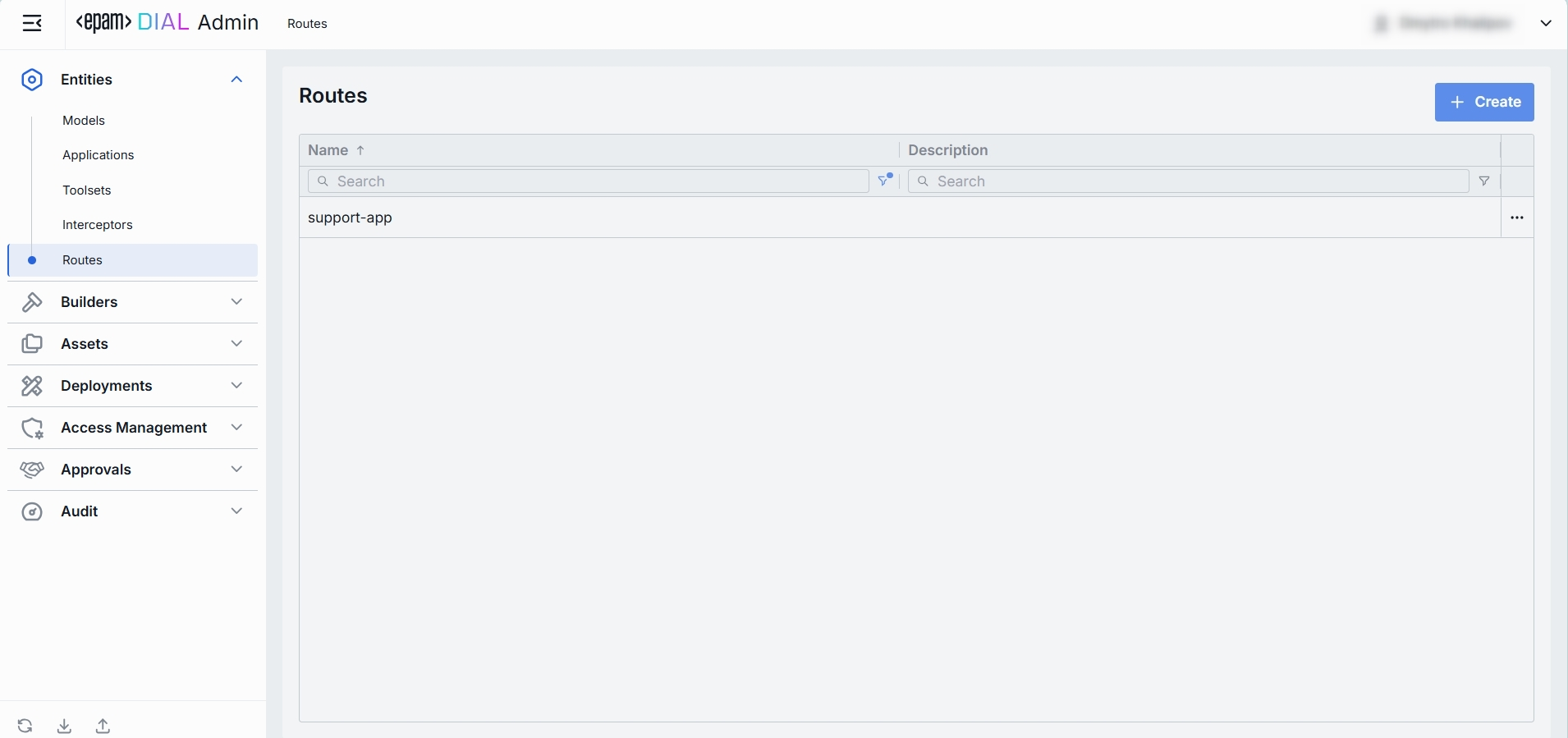Click the Entities hexagon icon

click(32, 80)
